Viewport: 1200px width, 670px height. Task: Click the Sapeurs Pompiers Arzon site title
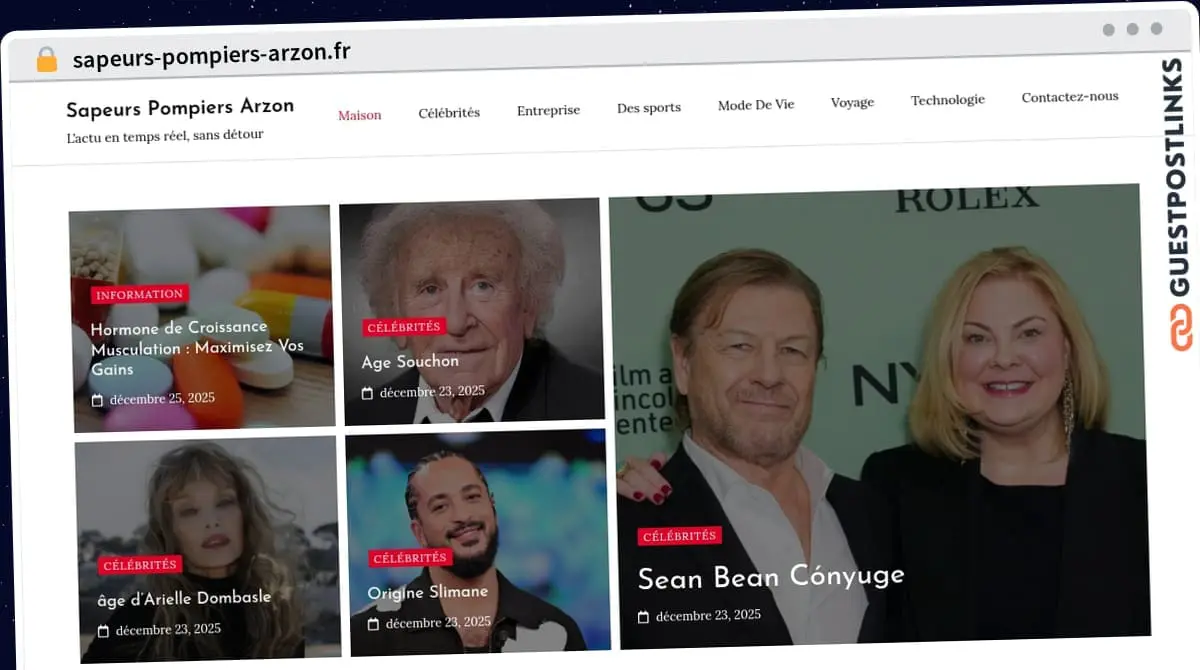tap(180, 107)
